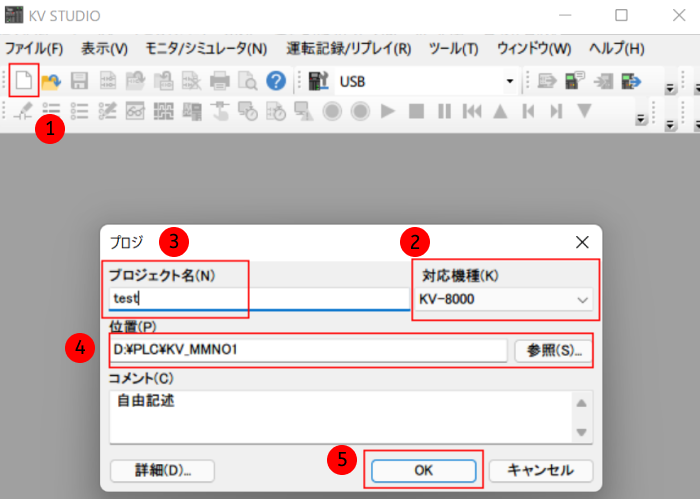Click the maze-like grid icon

point(163,111)
